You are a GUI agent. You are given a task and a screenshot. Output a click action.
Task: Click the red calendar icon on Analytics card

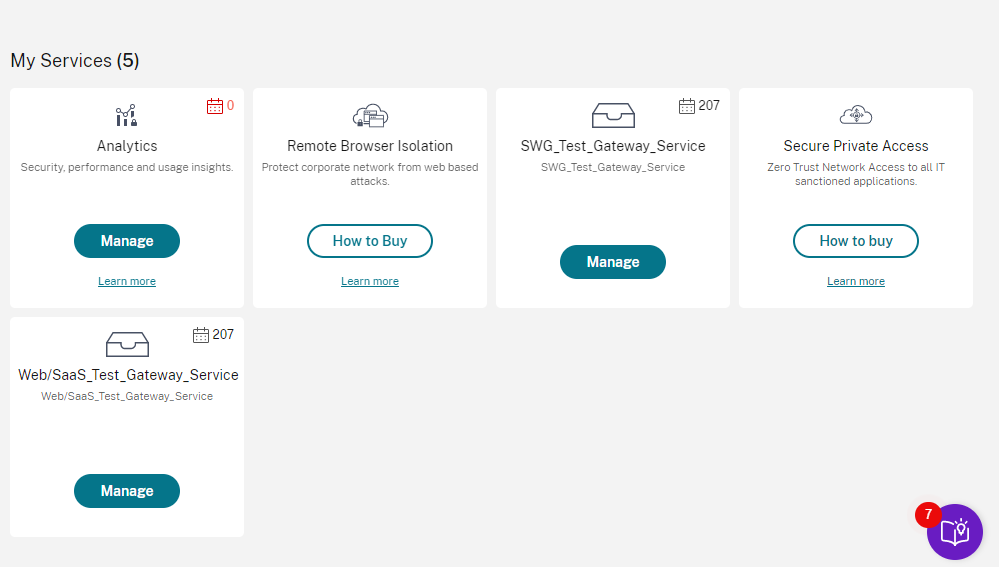click(214, 106)
